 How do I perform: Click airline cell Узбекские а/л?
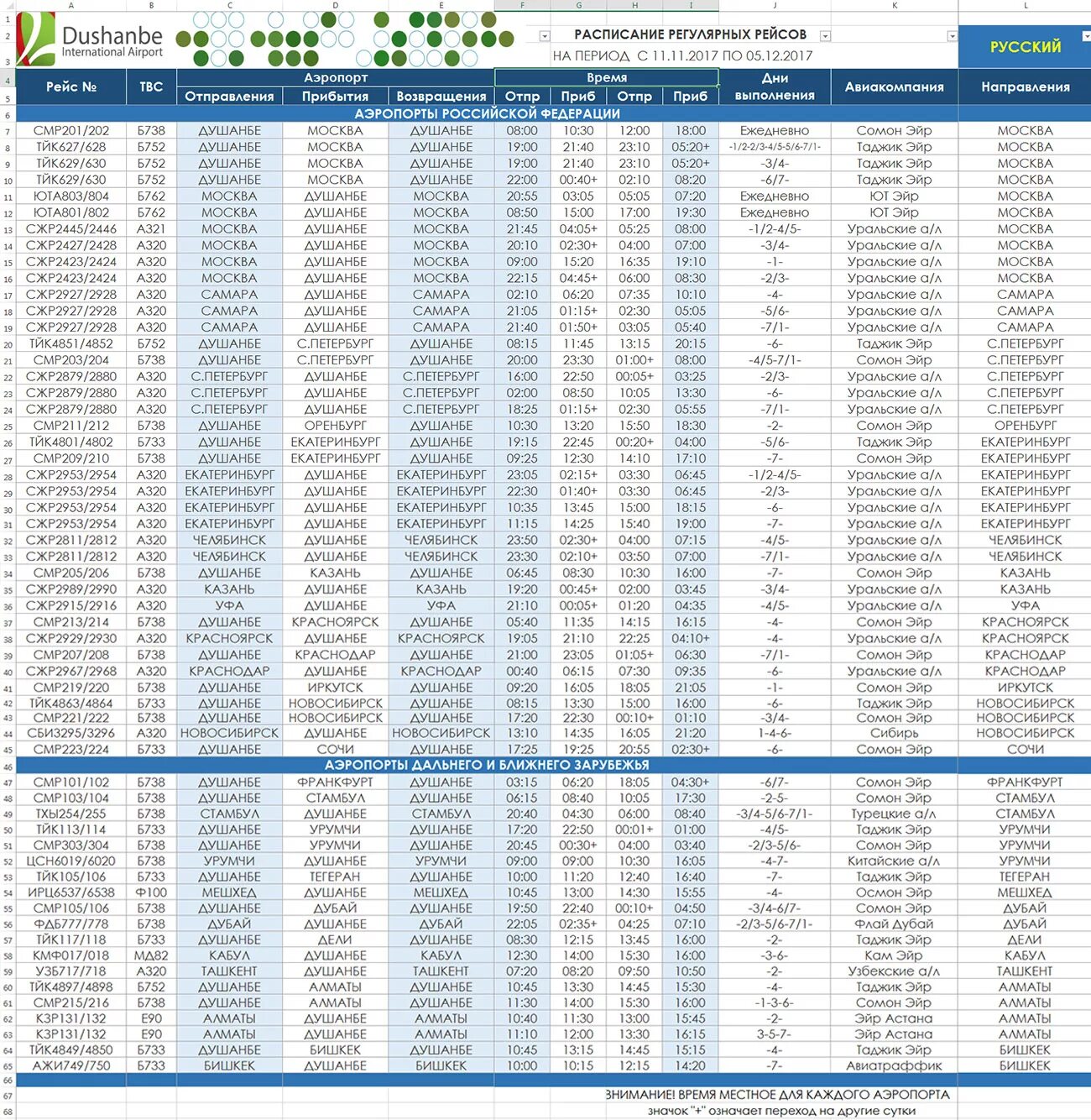[x=895, y=971]
